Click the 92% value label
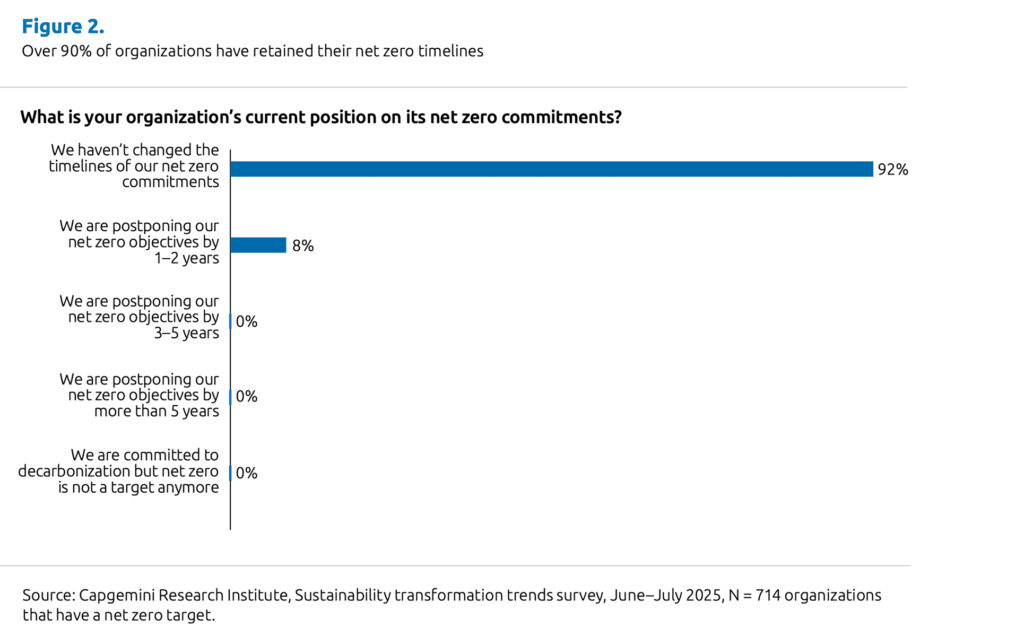1024x638 pixels. (892, 170)
